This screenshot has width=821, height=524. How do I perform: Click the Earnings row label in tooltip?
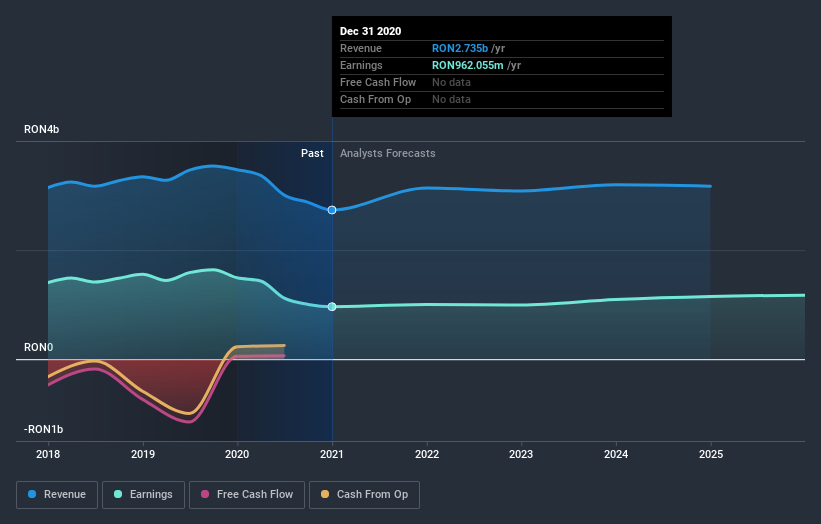pos(361,65)
